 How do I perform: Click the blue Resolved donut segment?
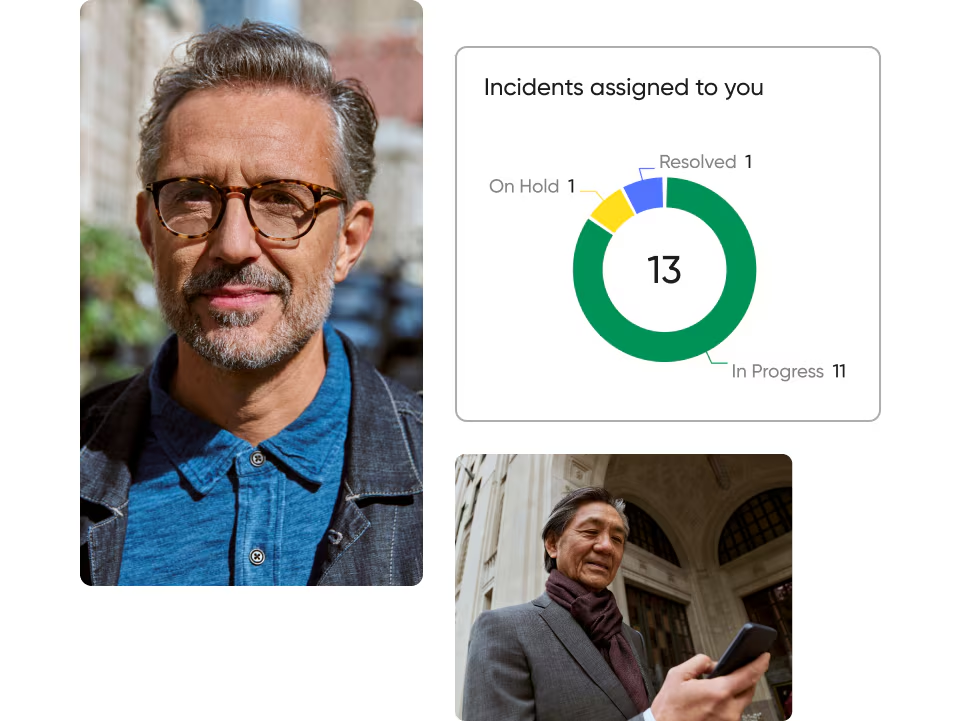[x=645, y=195]
